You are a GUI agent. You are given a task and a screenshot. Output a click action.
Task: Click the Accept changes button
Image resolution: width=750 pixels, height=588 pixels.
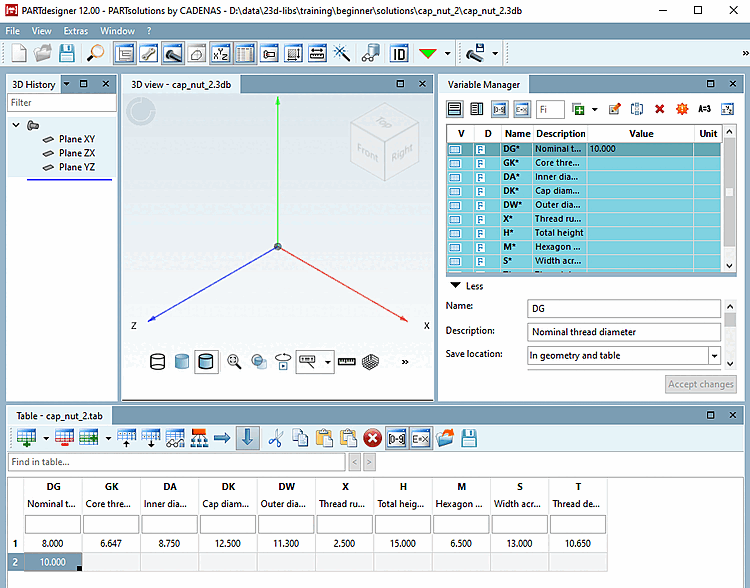point(701,384)
